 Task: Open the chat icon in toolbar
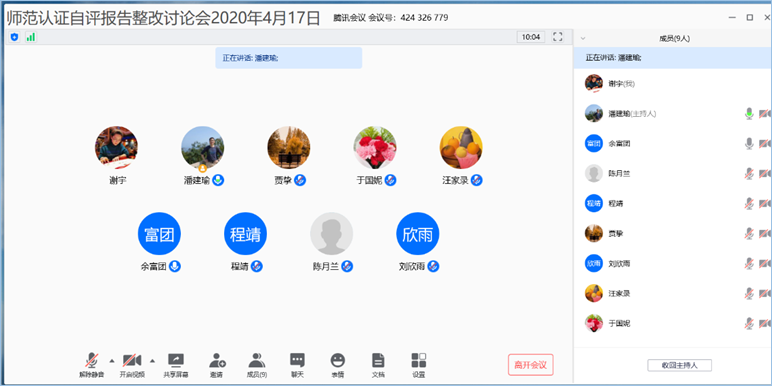(x=297, y=360)
